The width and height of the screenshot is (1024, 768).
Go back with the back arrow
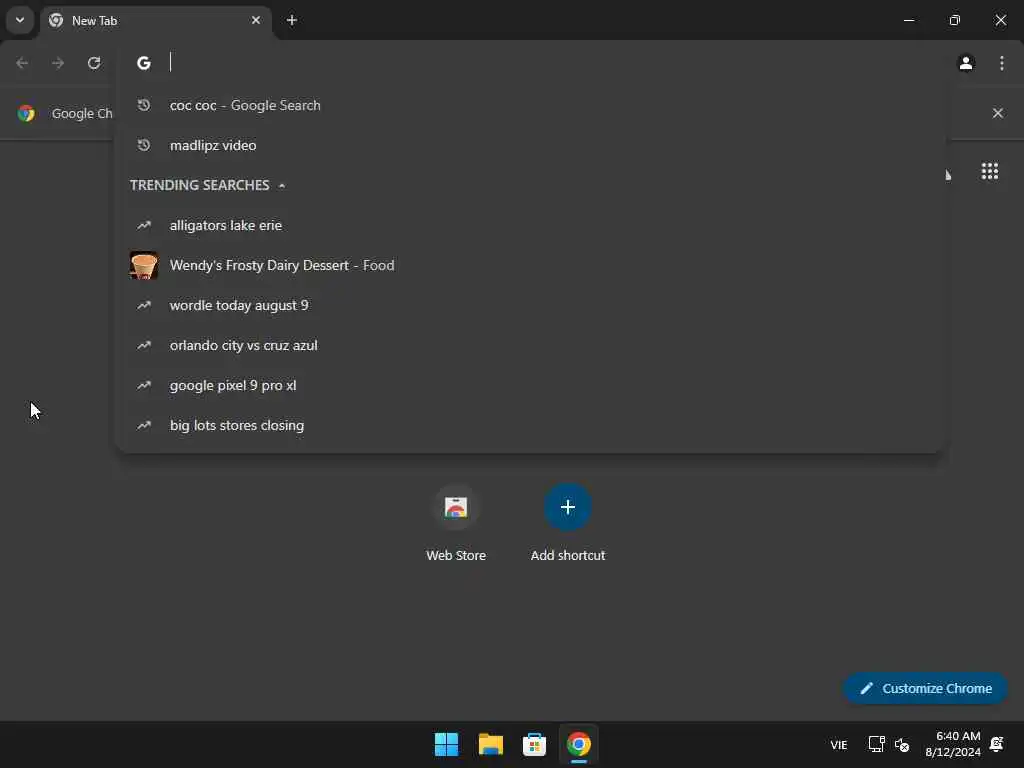point(22,63)
